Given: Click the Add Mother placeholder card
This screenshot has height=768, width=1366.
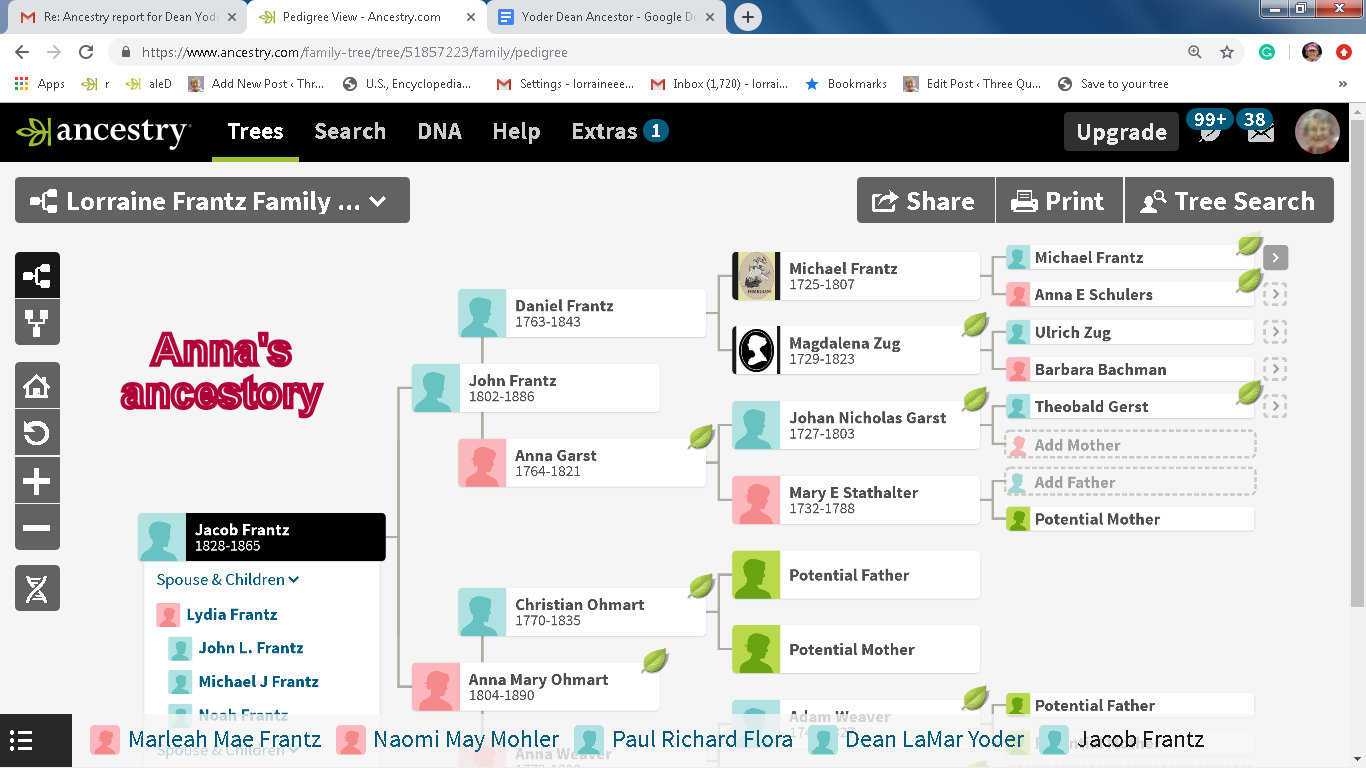Looking at the screenshot, I should pos(1130,445).
